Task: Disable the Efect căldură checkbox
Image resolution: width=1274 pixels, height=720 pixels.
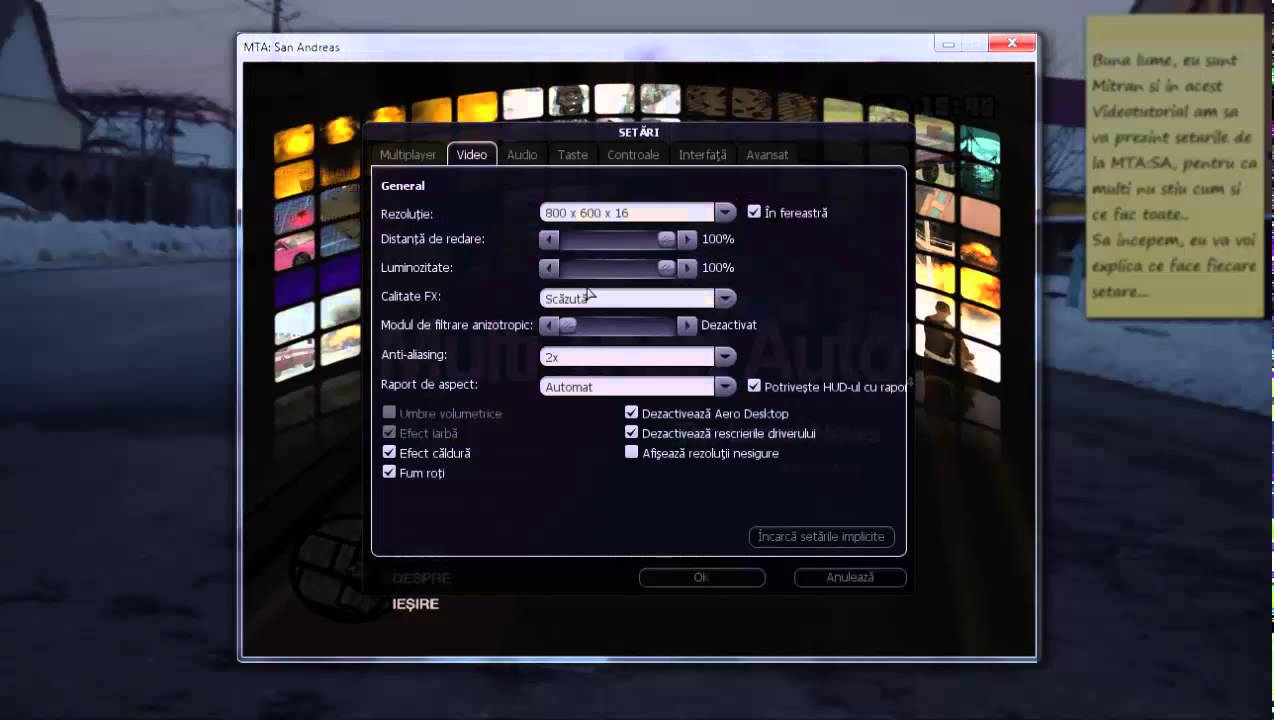Action: click(x=389, y=452)
